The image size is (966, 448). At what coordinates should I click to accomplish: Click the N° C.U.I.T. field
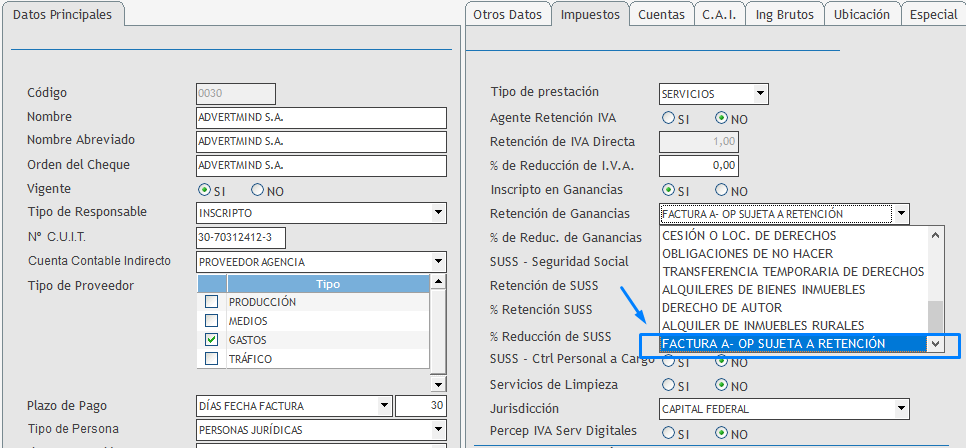pyautogui.click(x=241, y=238)
